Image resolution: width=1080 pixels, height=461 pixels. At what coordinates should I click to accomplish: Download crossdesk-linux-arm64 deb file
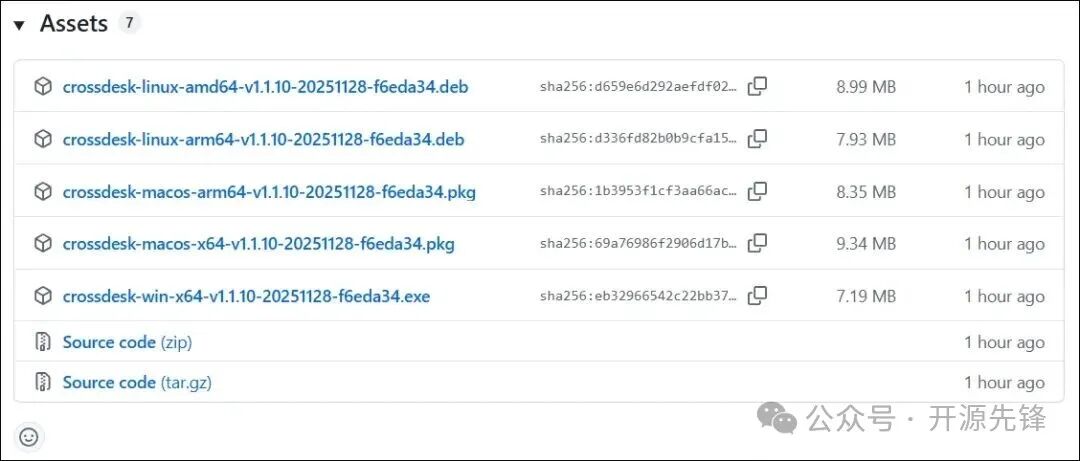tap(263, 139)
